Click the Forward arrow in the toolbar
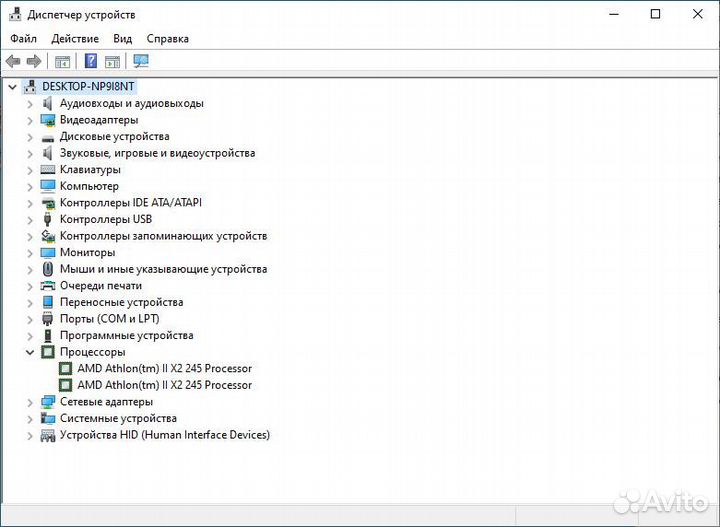Image resolution: width=720 pixels, height=527 pixels. click(34, 61)
